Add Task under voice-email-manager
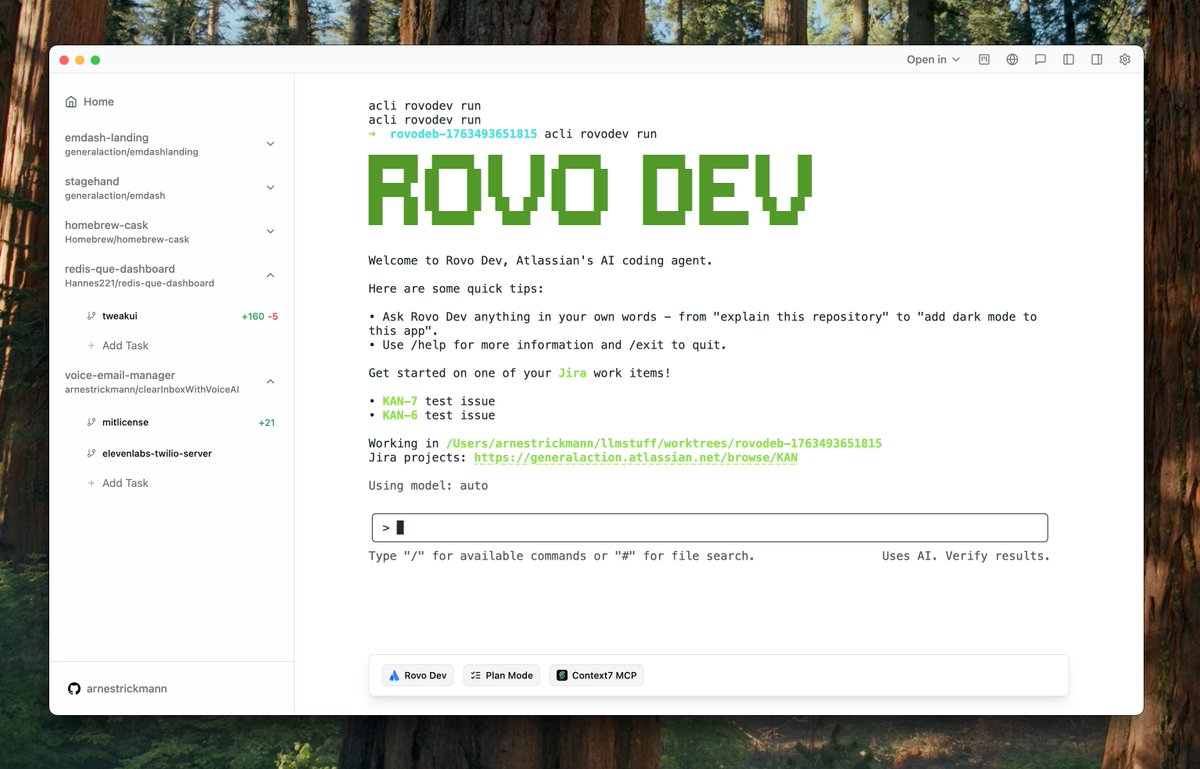The height and width of the screenshot is (769, 1200). tap(118, 483)
